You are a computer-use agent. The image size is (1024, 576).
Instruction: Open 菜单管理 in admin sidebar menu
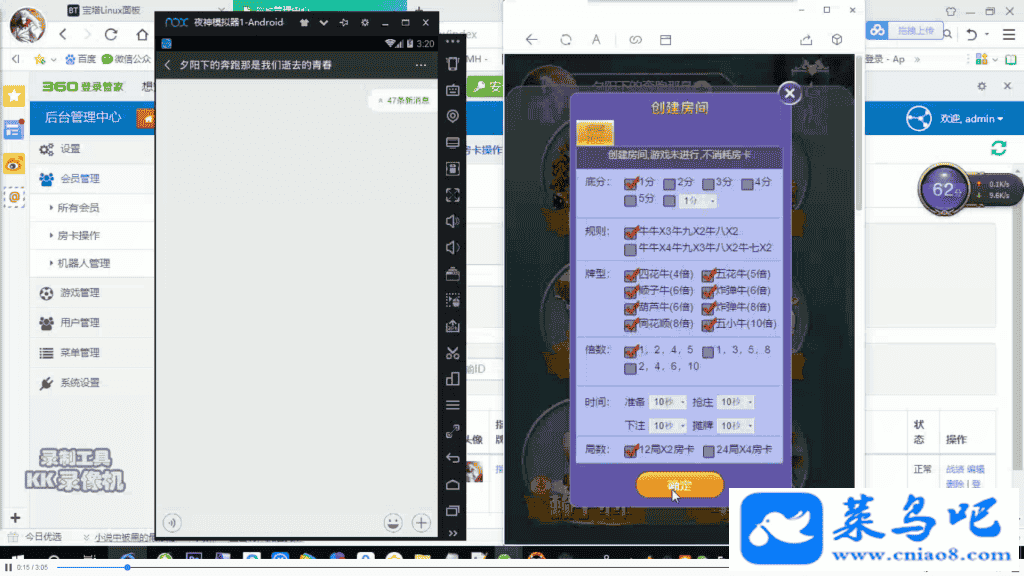pyautogui.click(x=80, y=353)
